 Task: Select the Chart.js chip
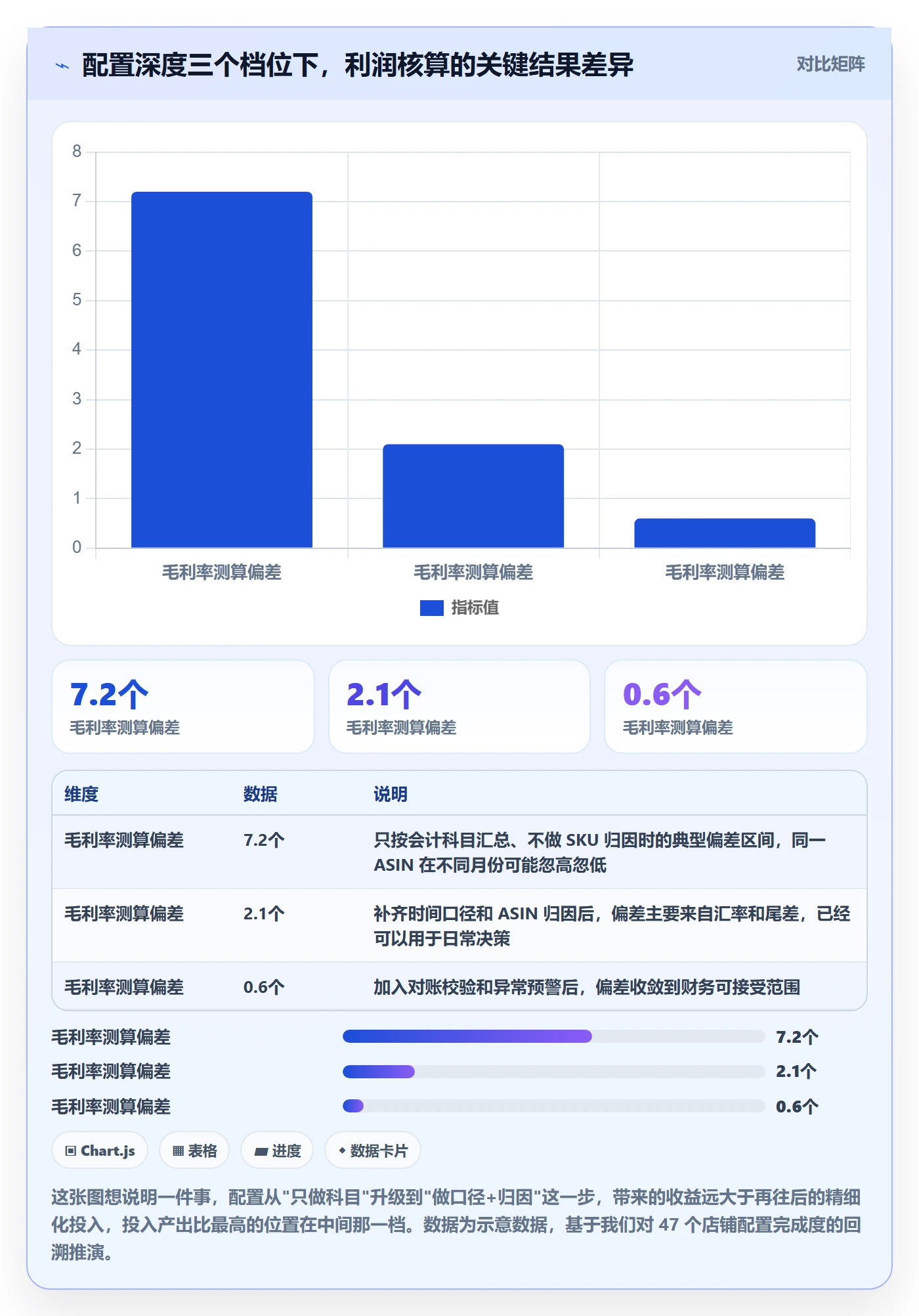pos(100,1151)
